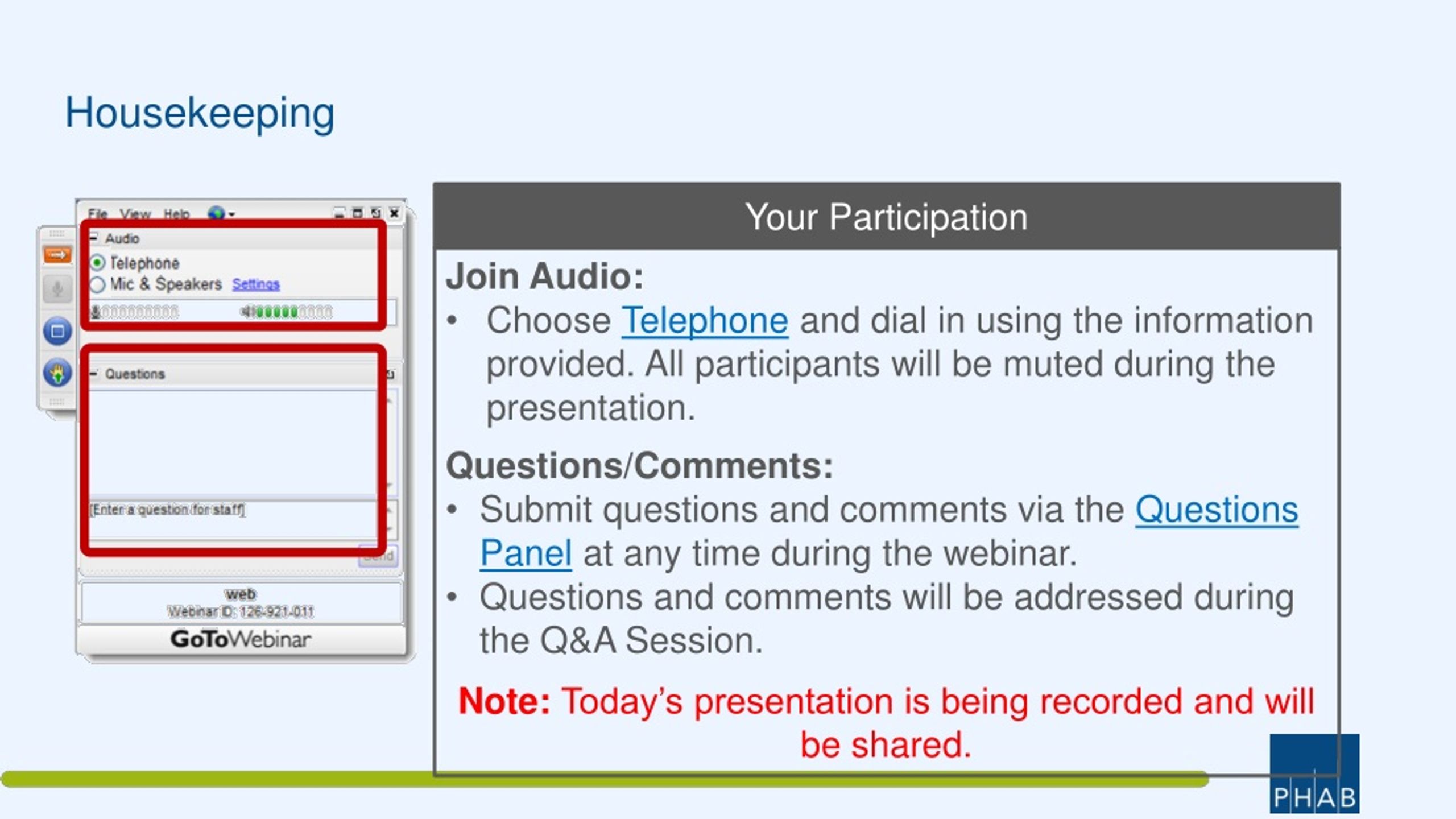The image size is (1456, 819).
Task: Click the grayed microphone mute button
Action: click(57, 289)
